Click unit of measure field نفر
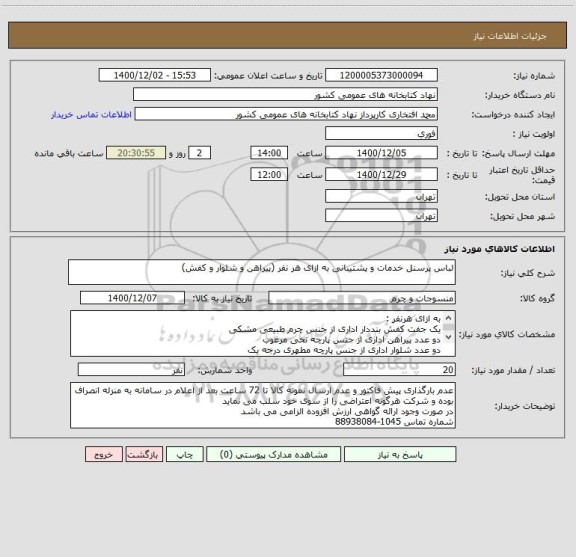 pos(131,370)
